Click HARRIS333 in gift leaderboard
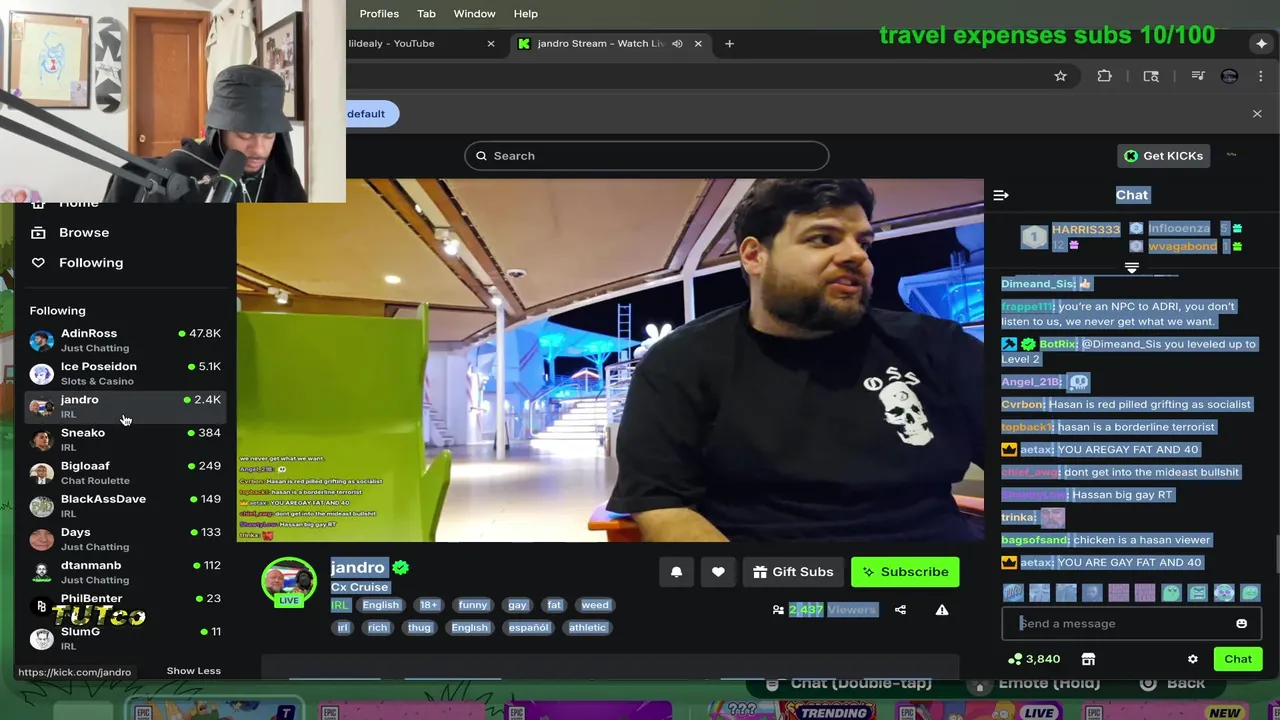 click(1086, 230)
